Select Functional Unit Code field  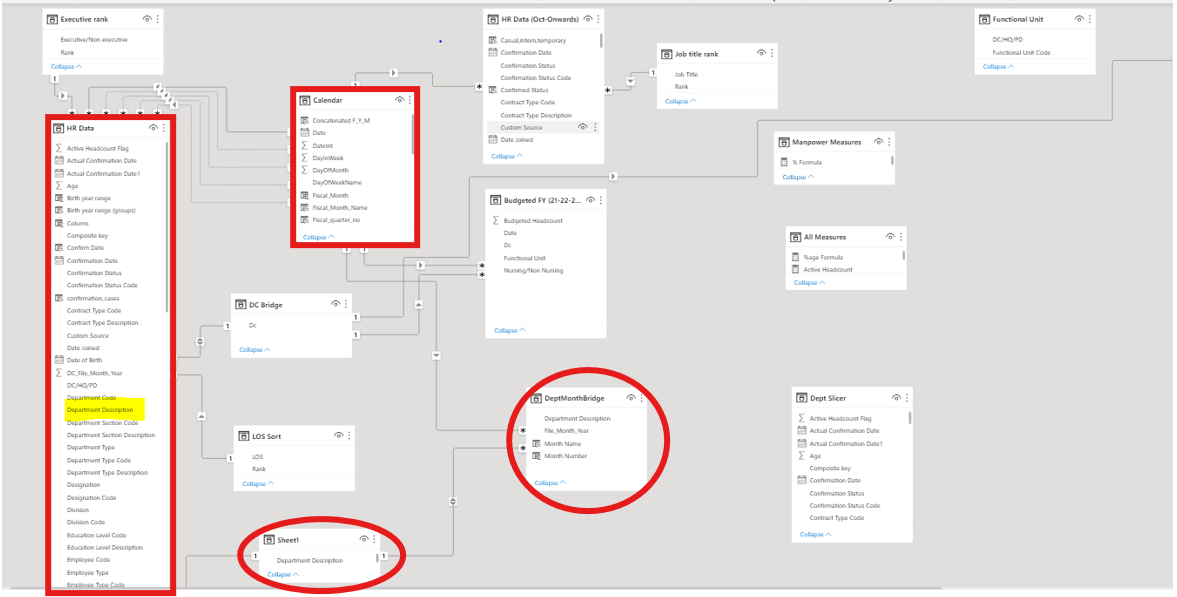point(1021,53)
